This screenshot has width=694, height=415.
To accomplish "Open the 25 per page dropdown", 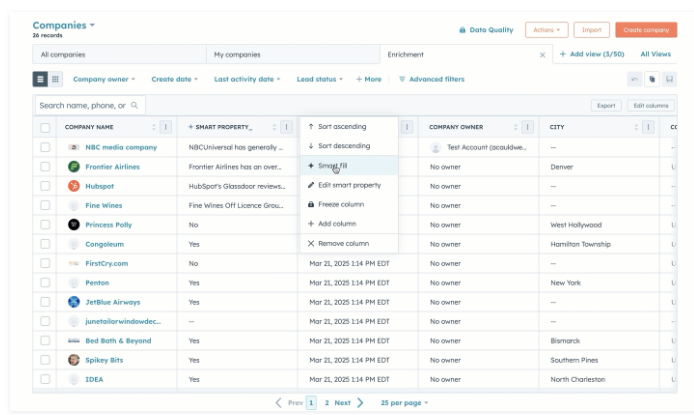I will click(405, 403).
